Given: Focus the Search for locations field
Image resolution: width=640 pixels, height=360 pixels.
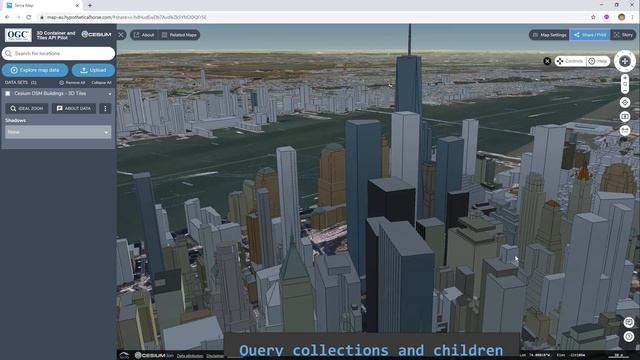Looking at the screenshot, I should (x=58, y=53).
